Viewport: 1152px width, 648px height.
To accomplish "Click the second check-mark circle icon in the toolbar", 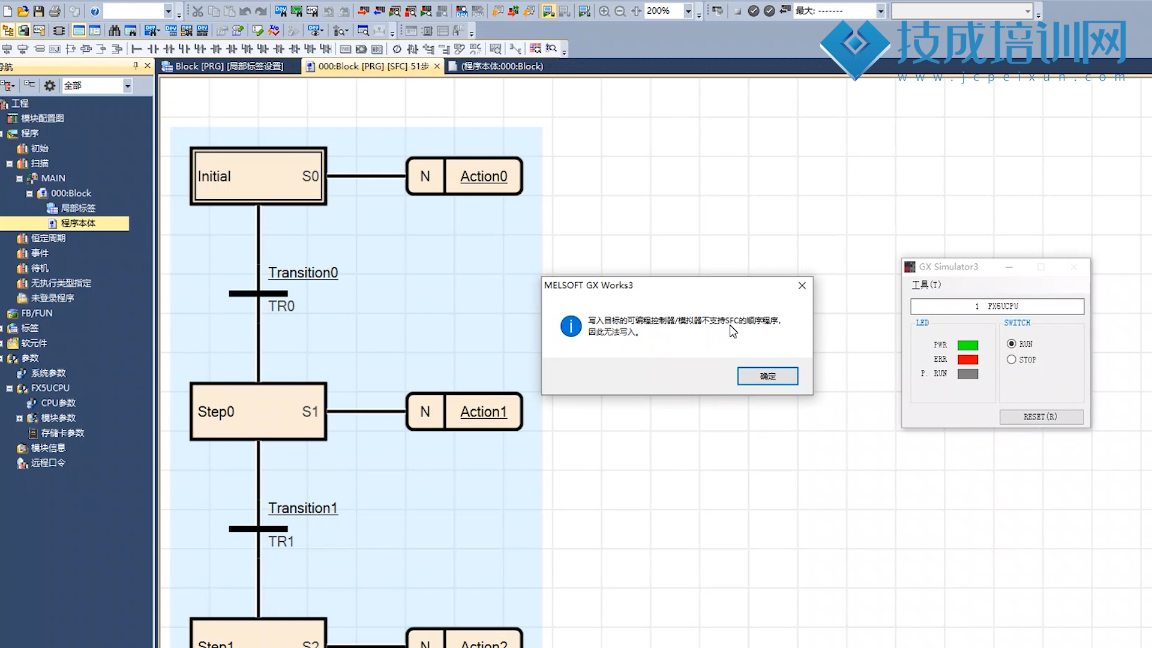I will pyautogui.click(x=769, y=11).
